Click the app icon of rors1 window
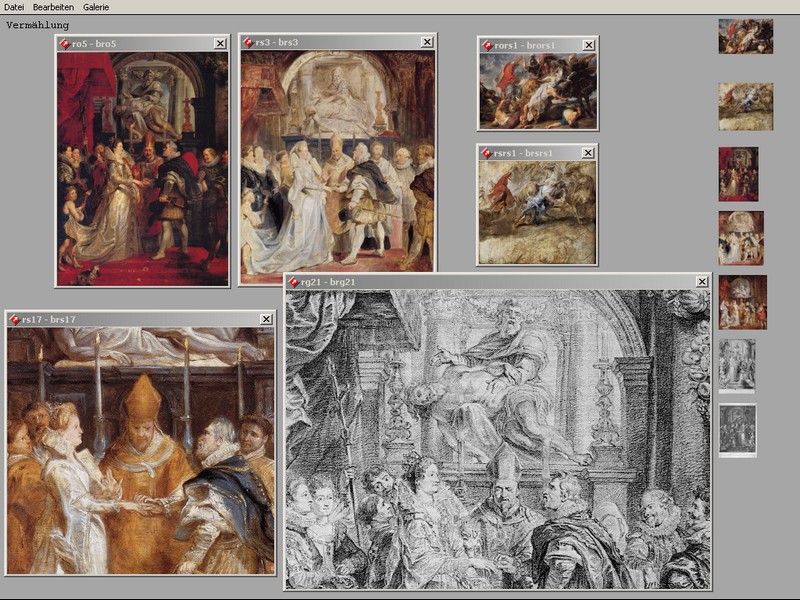This screenshot has width=800, height=600. [487, 45]
